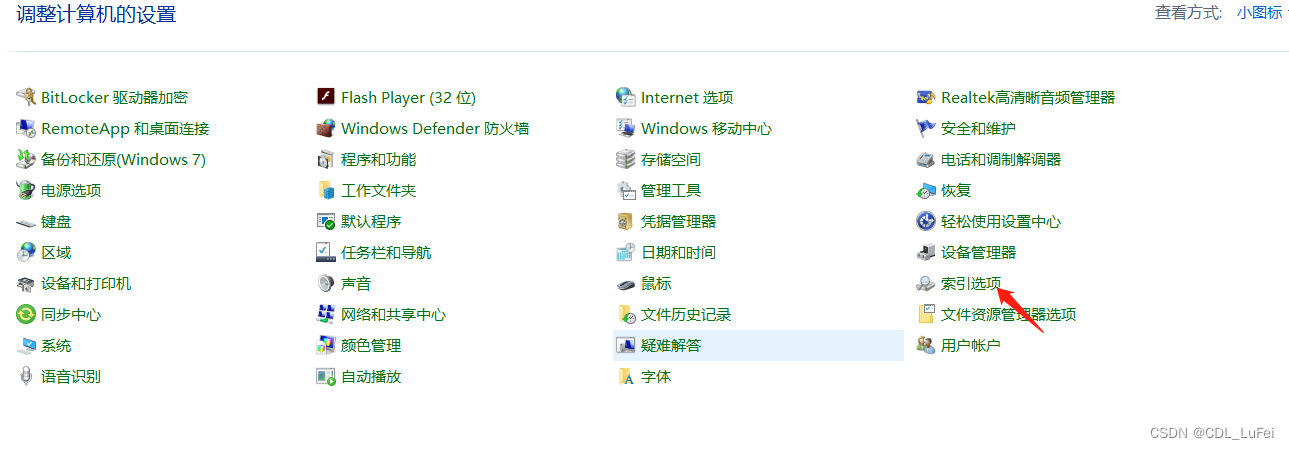Image resolution: width=1289 pixels, height=449 pixels.
Task: Click the 电源选项 battery icon
Action: 26,190
